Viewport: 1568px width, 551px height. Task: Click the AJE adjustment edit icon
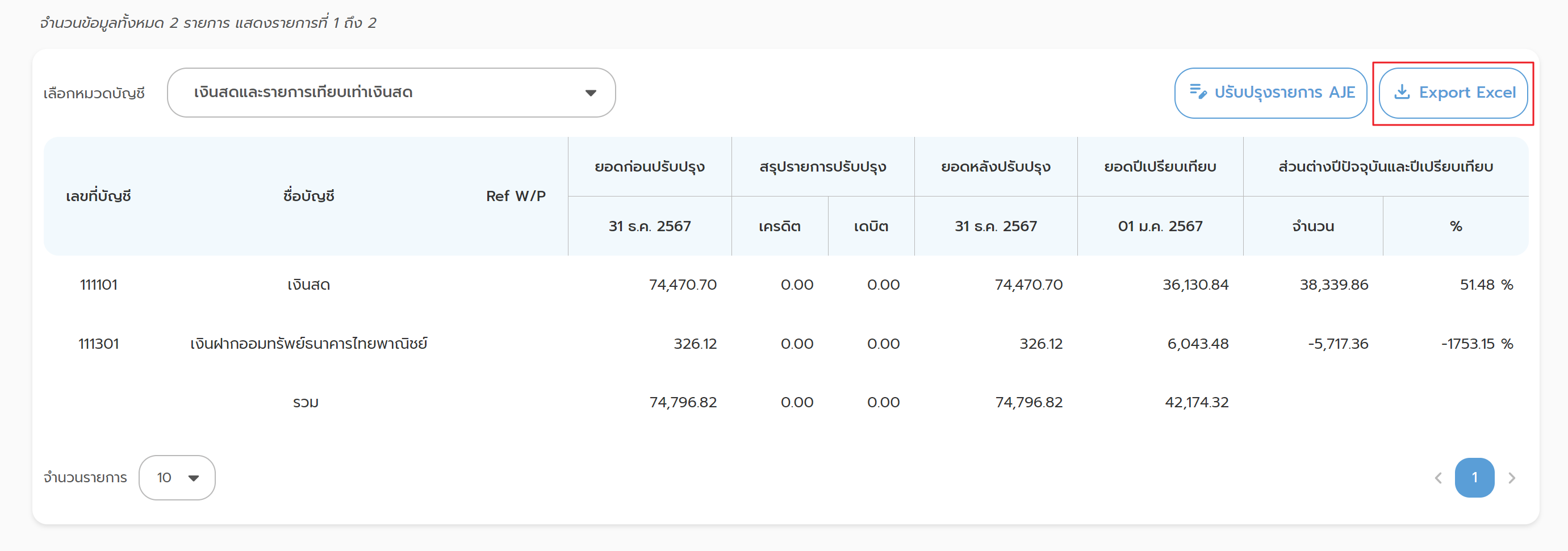pyautogui.click(x=1198, y=92)
